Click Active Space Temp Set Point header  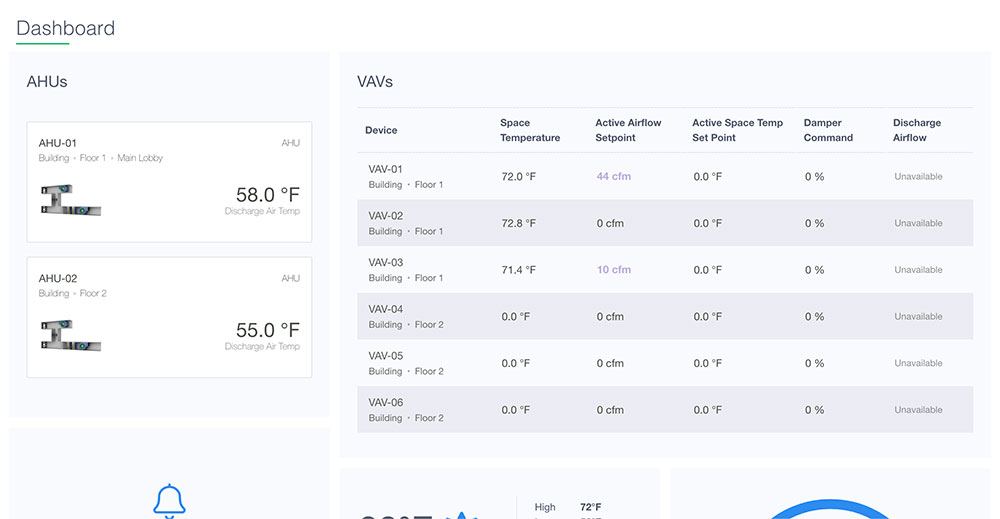[737, 130]
